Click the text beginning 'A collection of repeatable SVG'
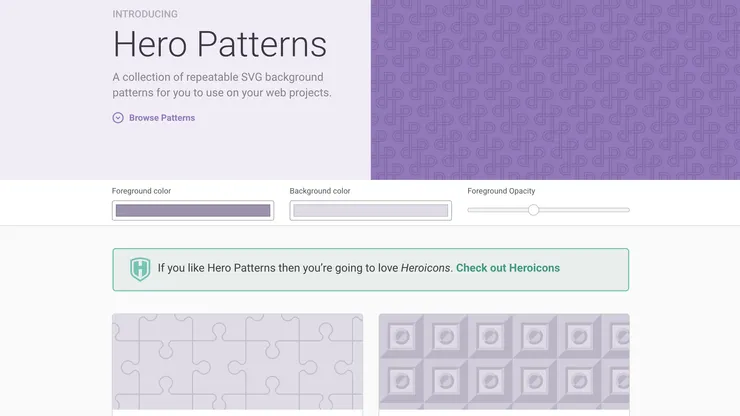 click(x=222, y=85)
